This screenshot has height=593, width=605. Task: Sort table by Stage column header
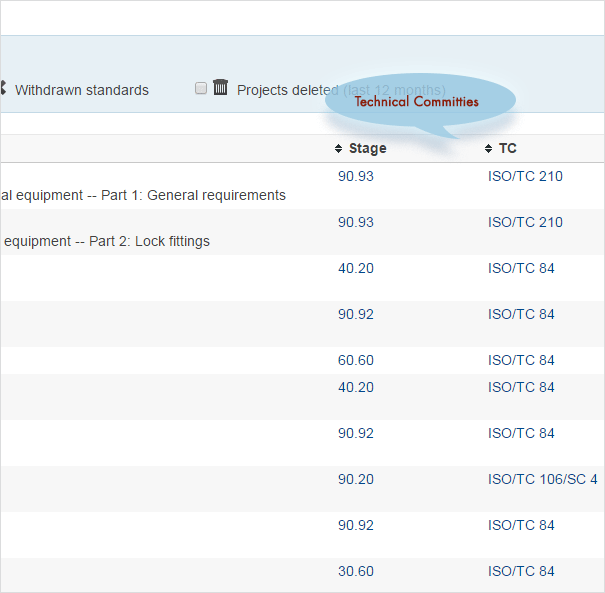pyautogui.click(x=367, y=148)
